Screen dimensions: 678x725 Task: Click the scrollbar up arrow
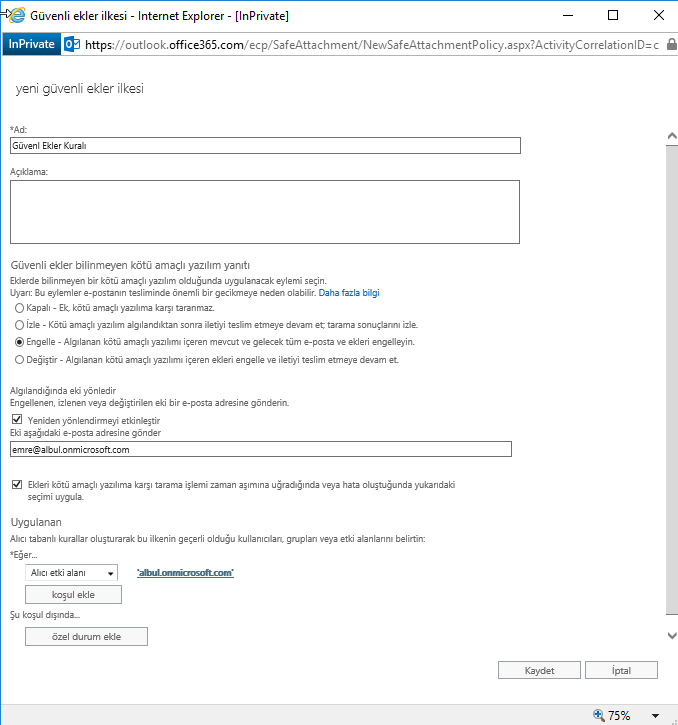[x=672, y=136]
